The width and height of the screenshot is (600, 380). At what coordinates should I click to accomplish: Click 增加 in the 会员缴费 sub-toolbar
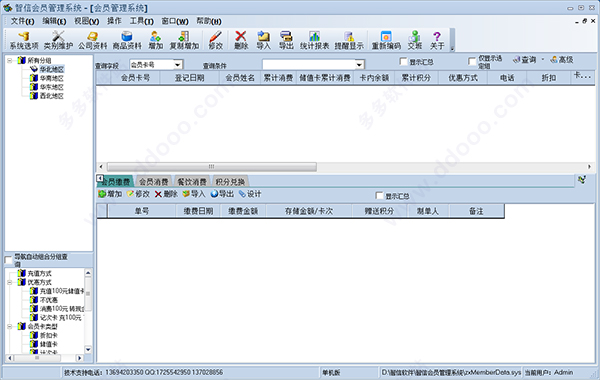110,194
